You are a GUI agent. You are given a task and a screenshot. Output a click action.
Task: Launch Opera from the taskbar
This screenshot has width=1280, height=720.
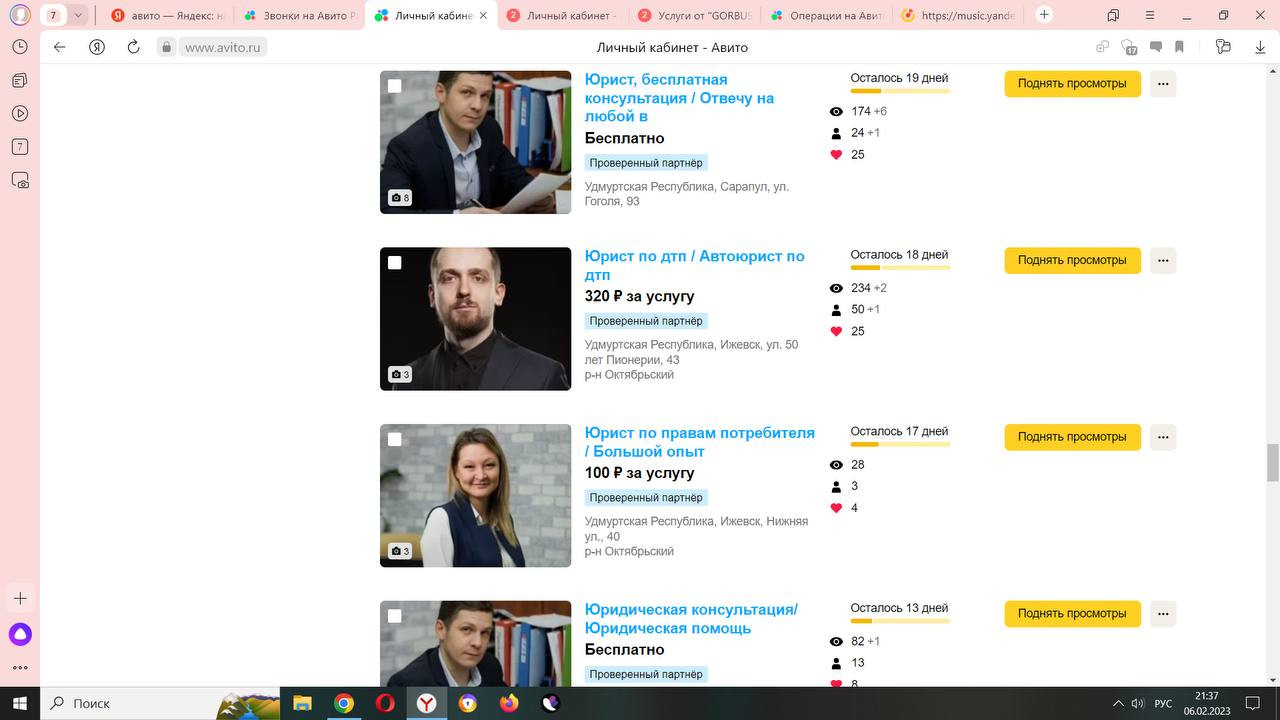385,703
